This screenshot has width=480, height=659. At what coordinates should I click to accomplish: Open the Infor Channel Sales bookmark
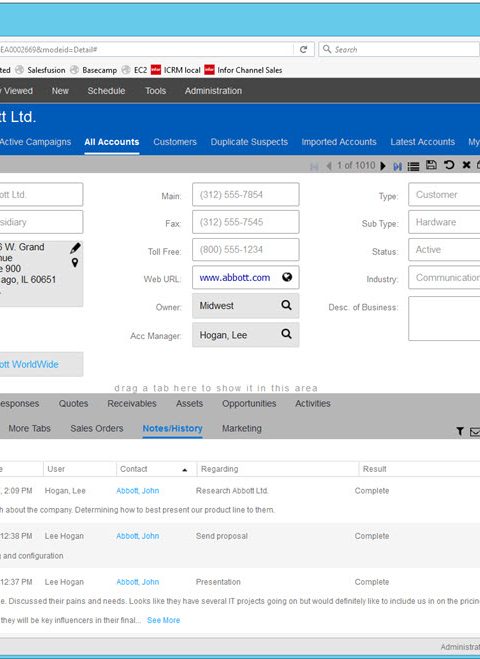pyautogui.click(x=243, y=70)
